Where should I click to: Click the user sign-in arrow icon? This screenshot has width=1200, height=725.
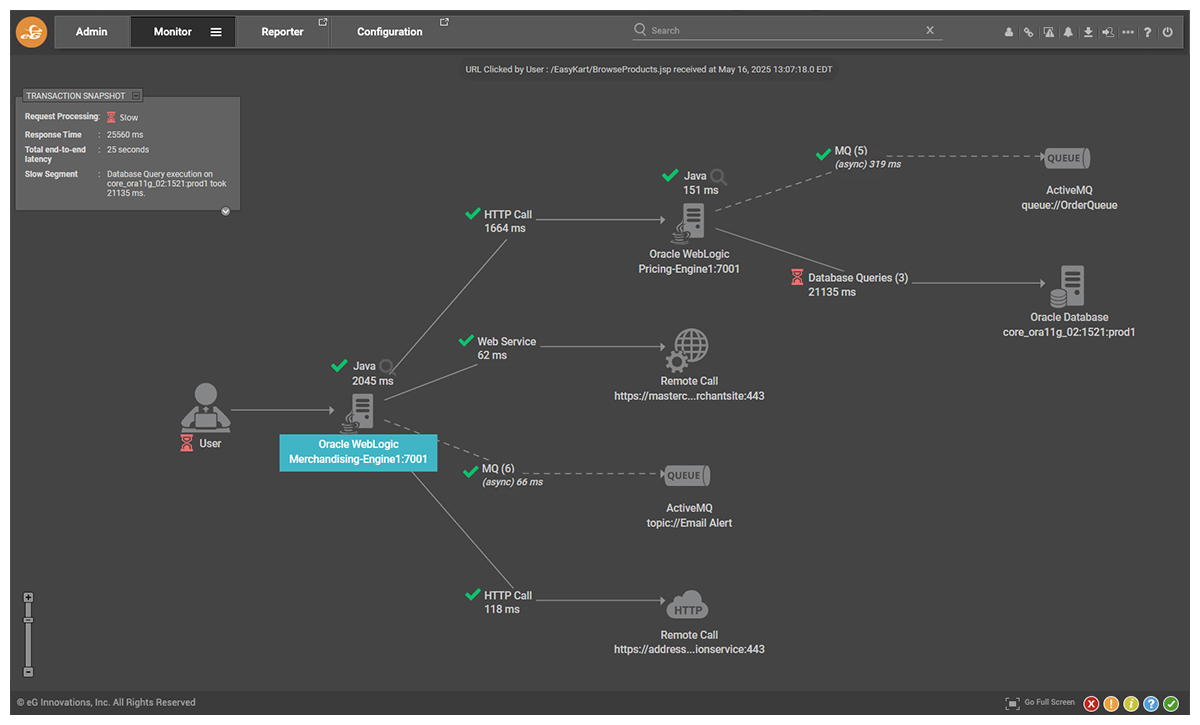tap(1108, 32)
